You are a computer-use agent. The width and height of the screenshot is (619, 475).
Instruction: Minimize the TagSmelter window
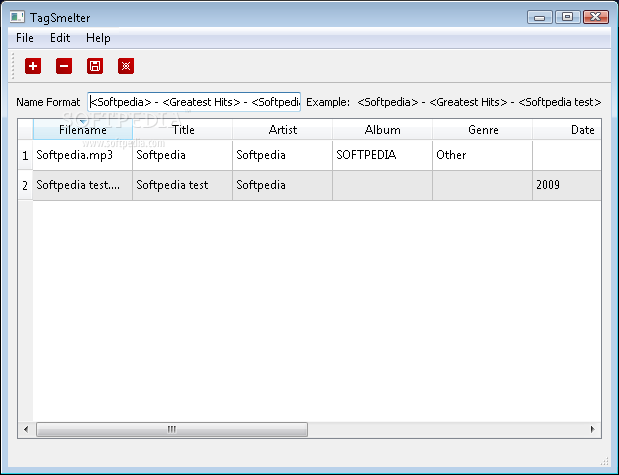click(x=540, y=17)
